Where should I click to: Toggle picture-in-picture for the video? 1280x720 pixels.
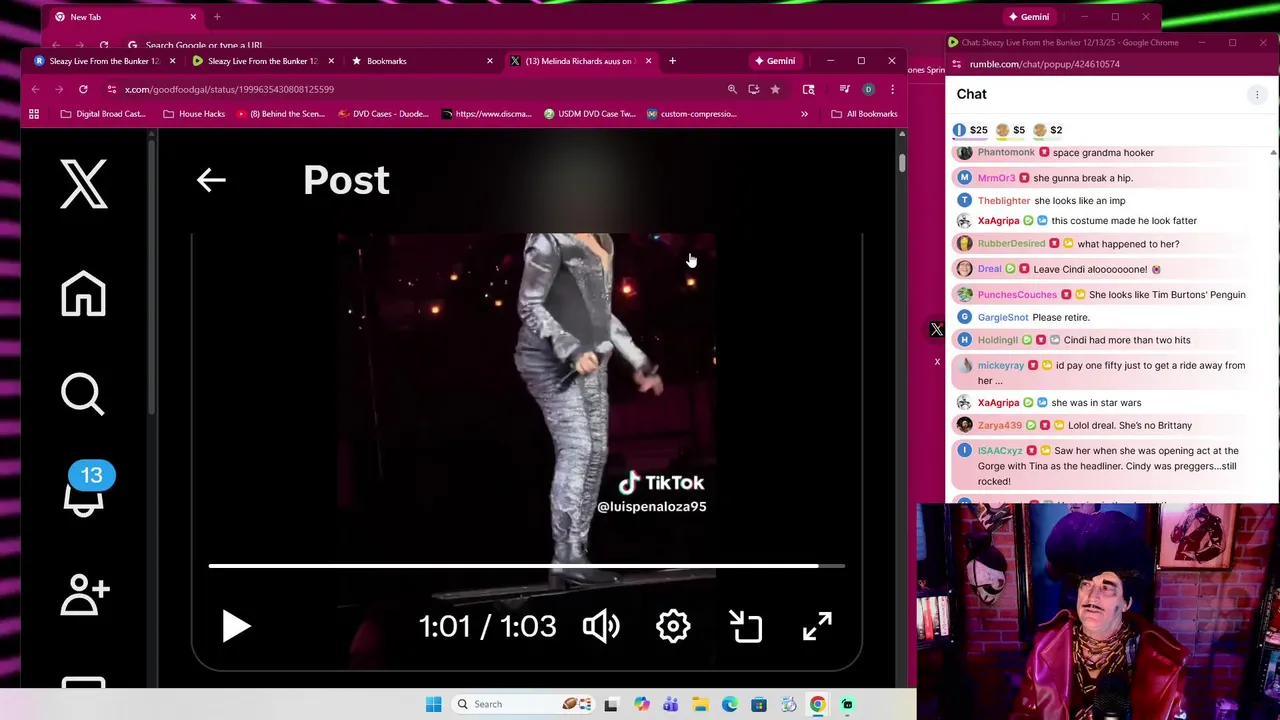click(x=746, y=626)
